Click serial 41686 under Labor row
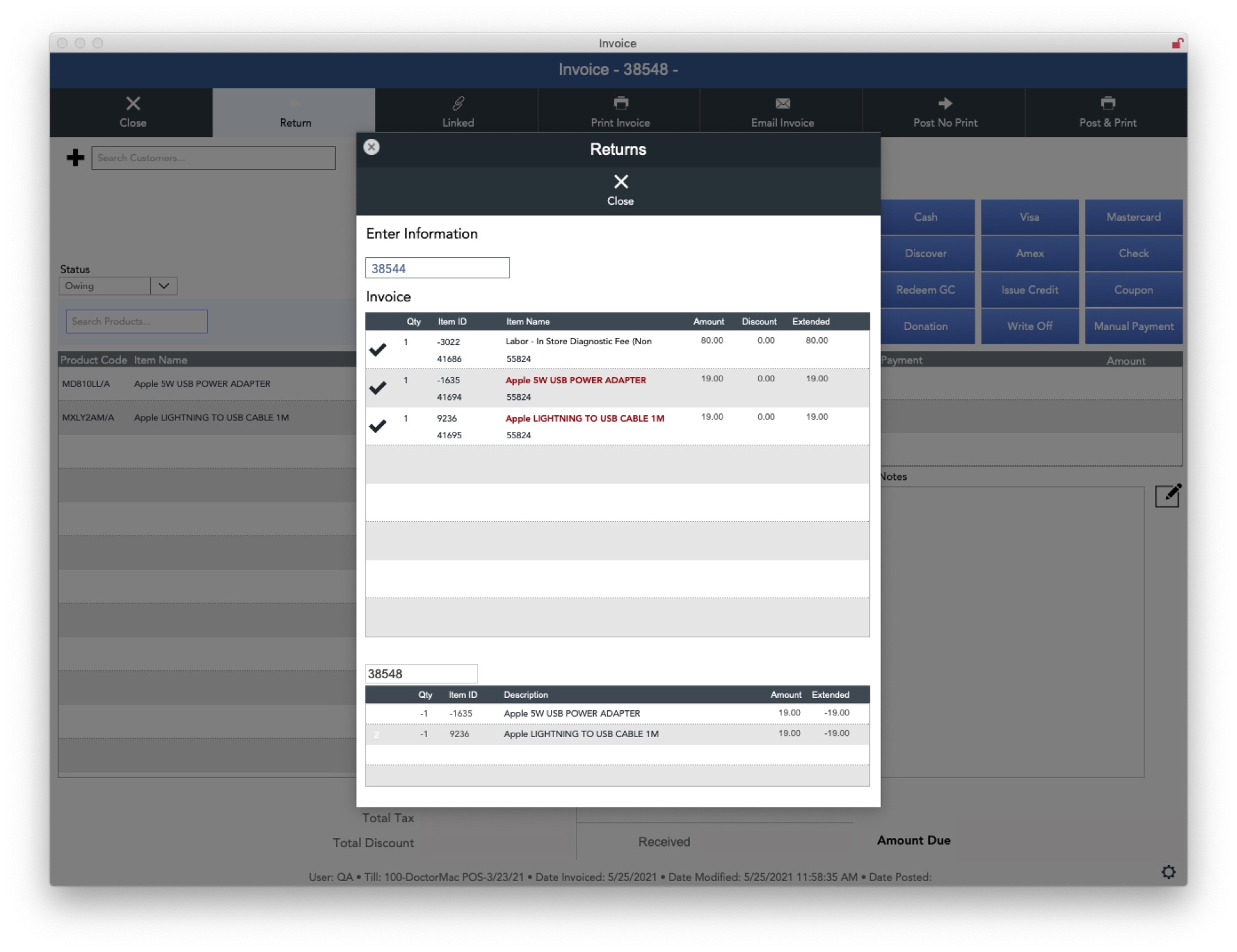 click(449, 359)
